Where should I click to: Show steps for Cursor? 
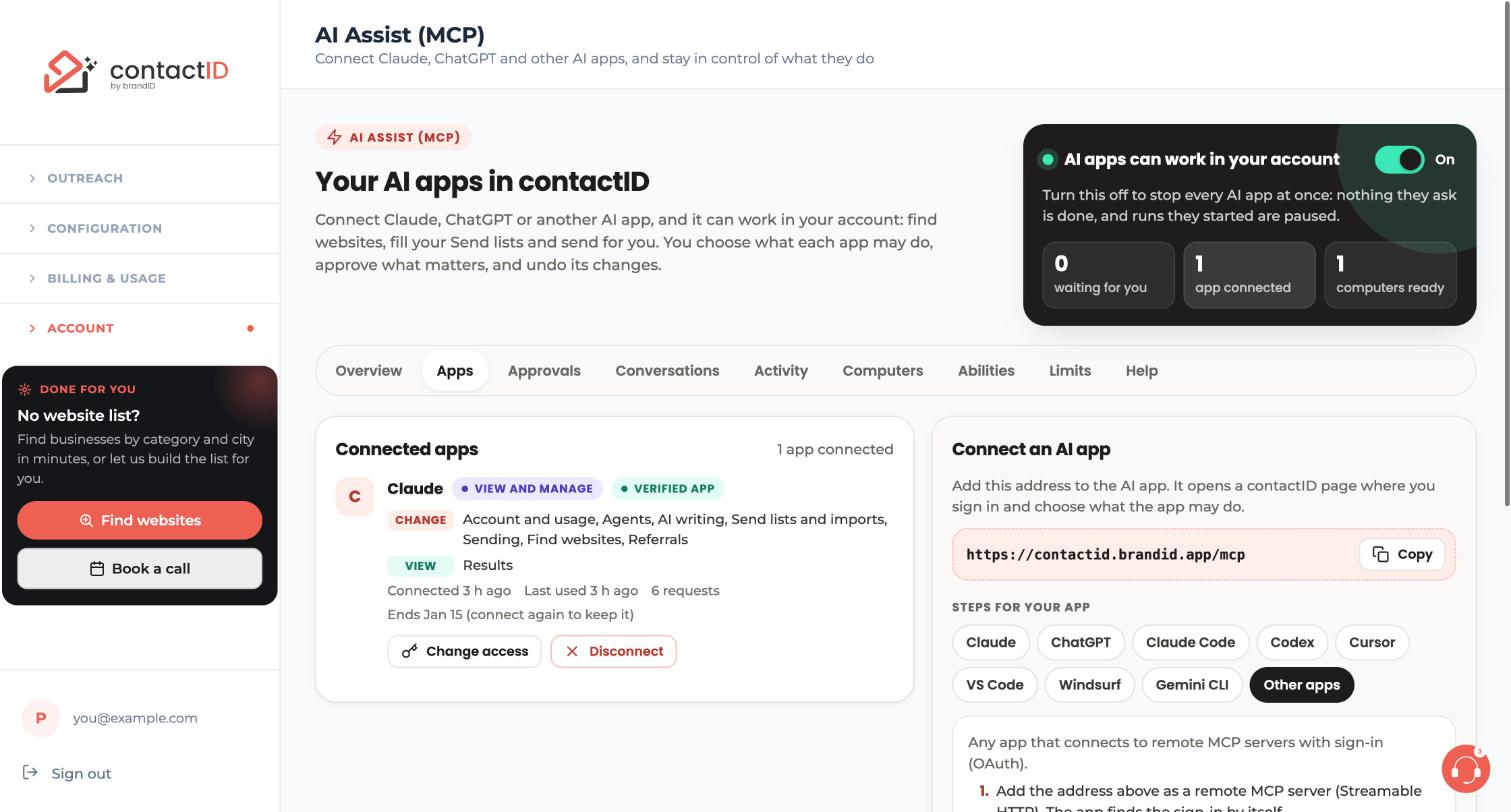tap(1372, 642)
